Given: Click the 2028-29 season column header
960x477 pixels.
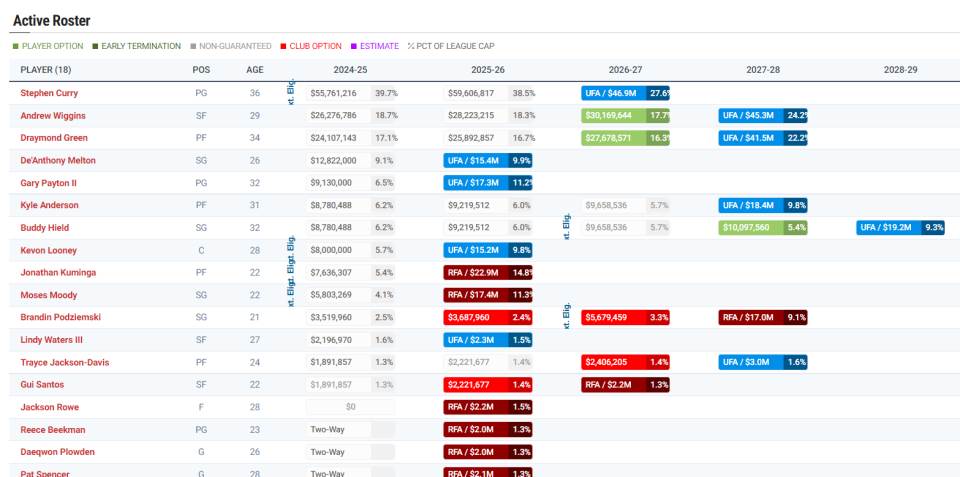Looking at the screenshot, I should [901, 70].
